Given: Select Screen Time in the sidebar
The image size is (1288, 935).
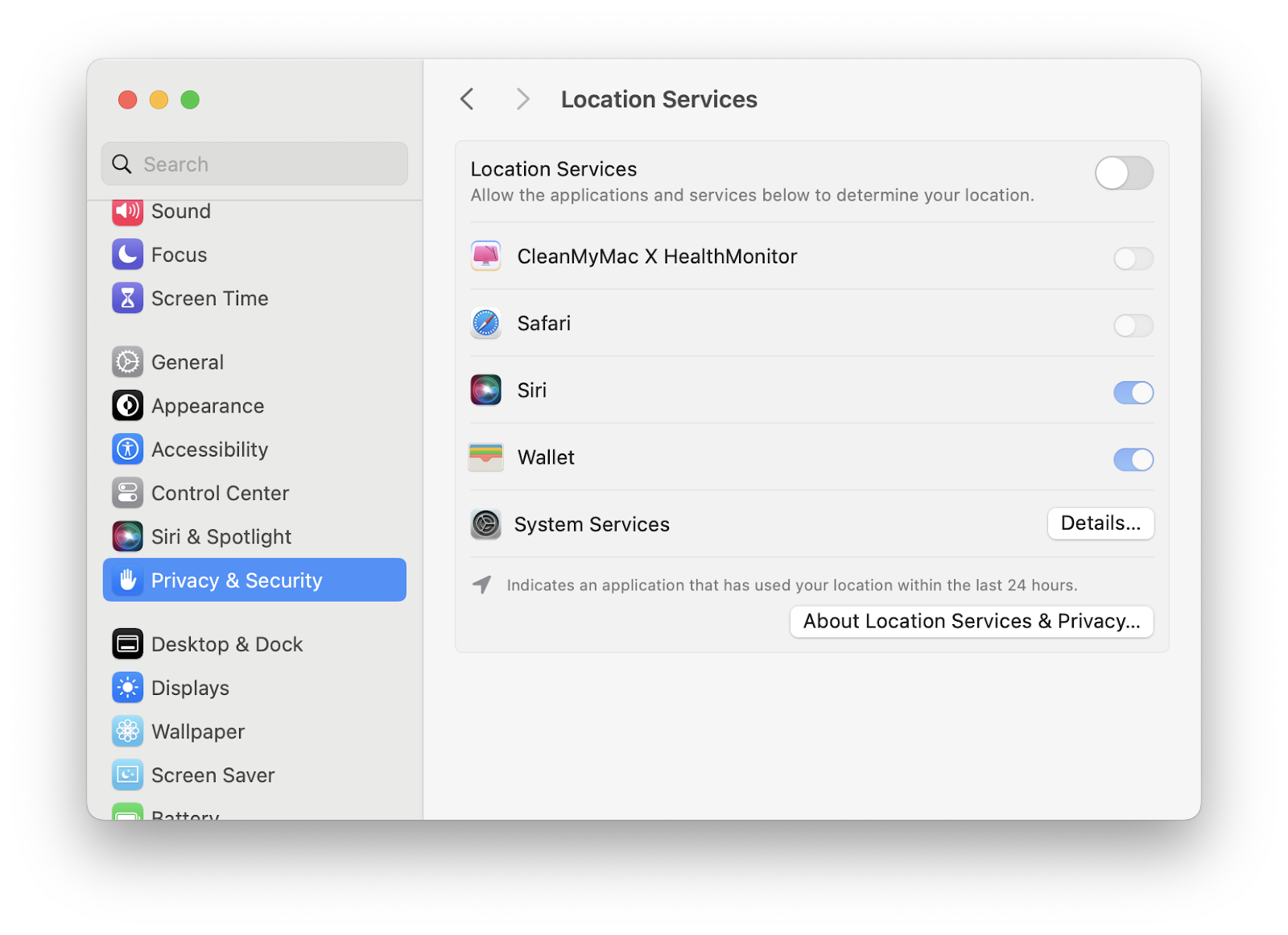Looking at the screenshot, I should click(x=209, y=298).
